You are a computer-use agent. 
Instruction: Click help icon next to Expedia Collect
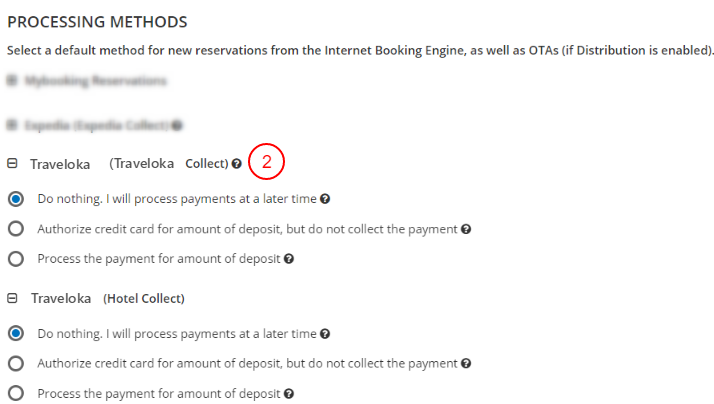point(176,126)
